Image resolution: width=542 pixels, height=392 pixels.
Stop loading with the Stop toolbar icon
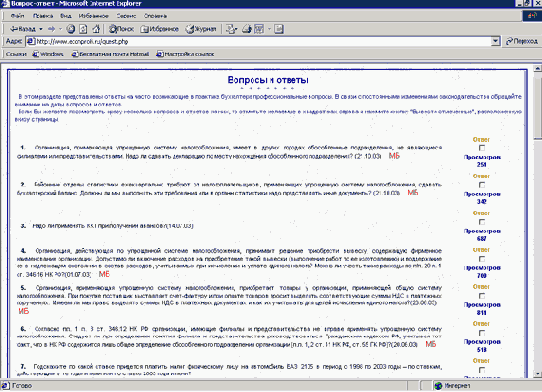[71, 29]
